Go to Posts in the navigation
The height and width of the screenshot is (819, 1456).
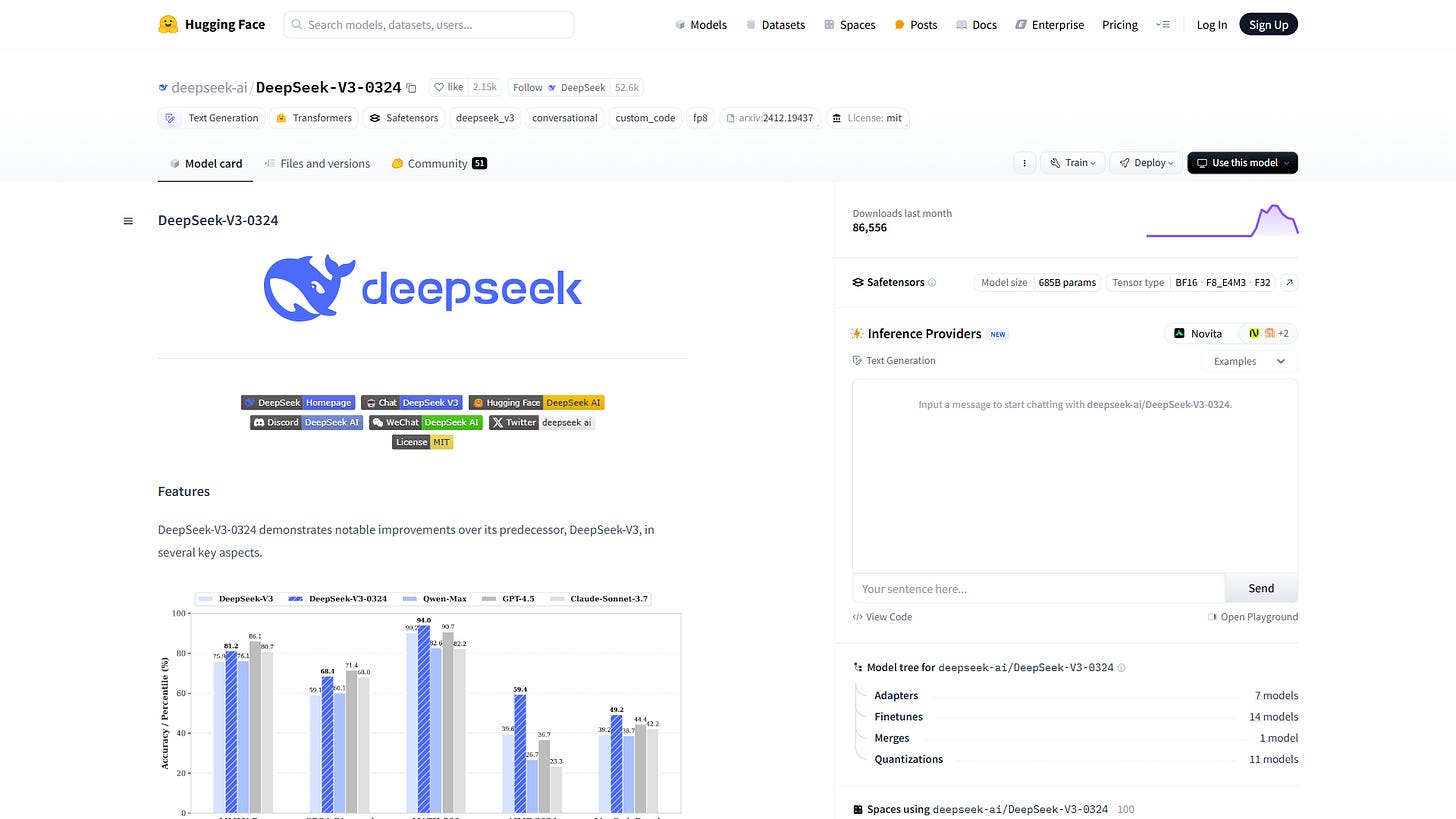pos(915,25)
